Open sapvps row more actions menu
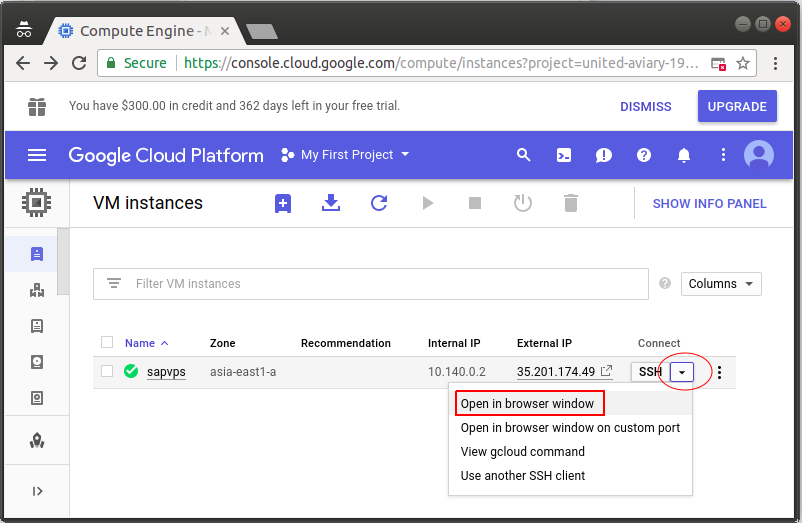 click(720, 372)
